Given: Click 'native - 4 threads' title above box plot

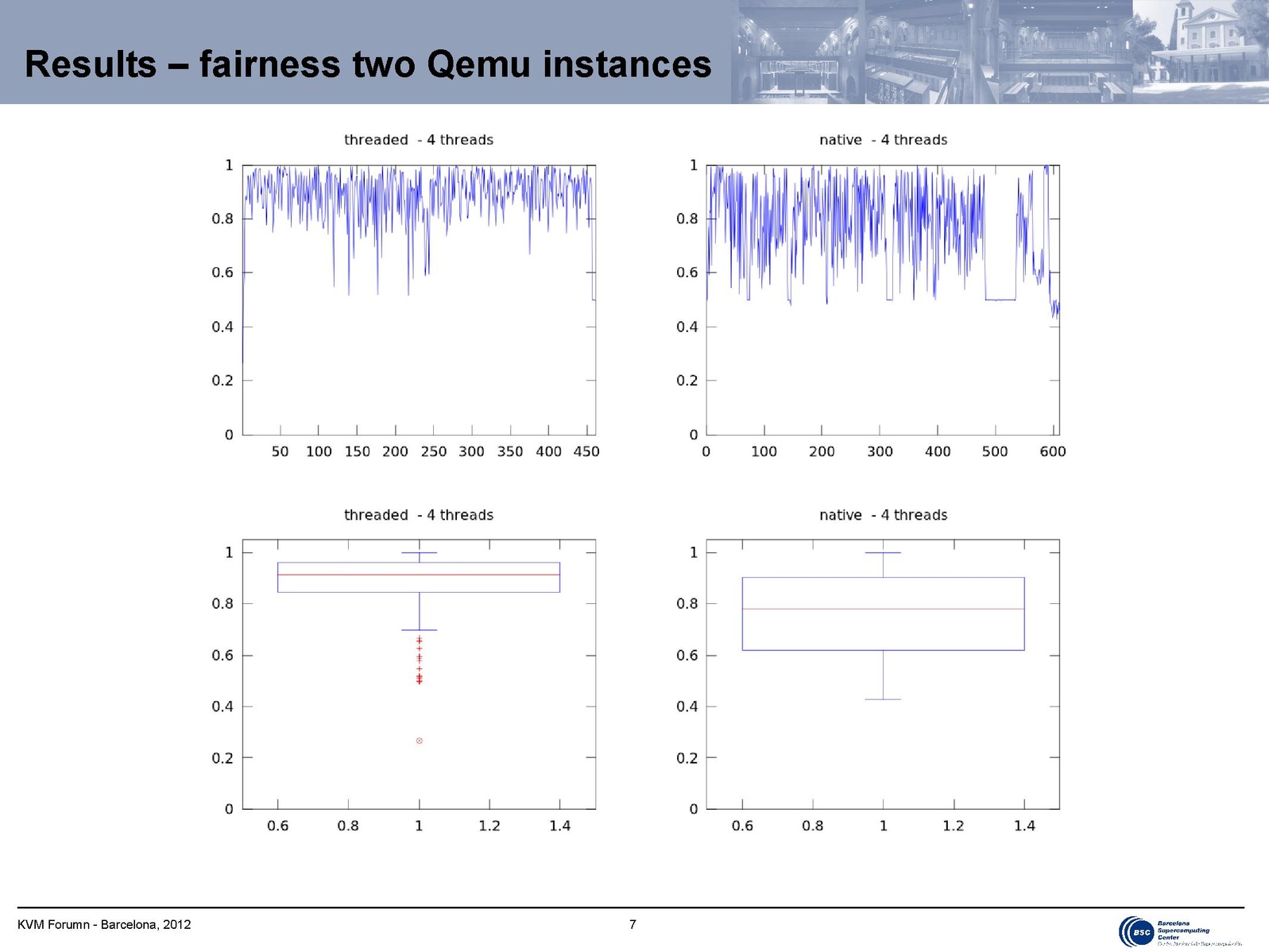Looking at the screenshot, I should point(883,515).
